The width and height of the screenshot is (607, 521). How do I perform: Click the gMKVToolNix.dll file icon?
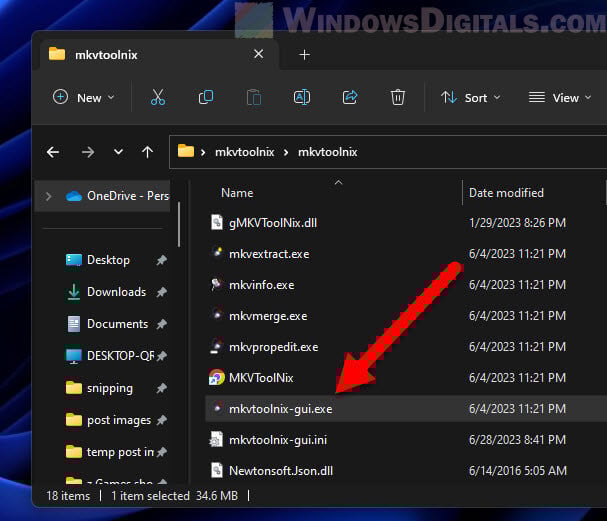tap(216, 223)
